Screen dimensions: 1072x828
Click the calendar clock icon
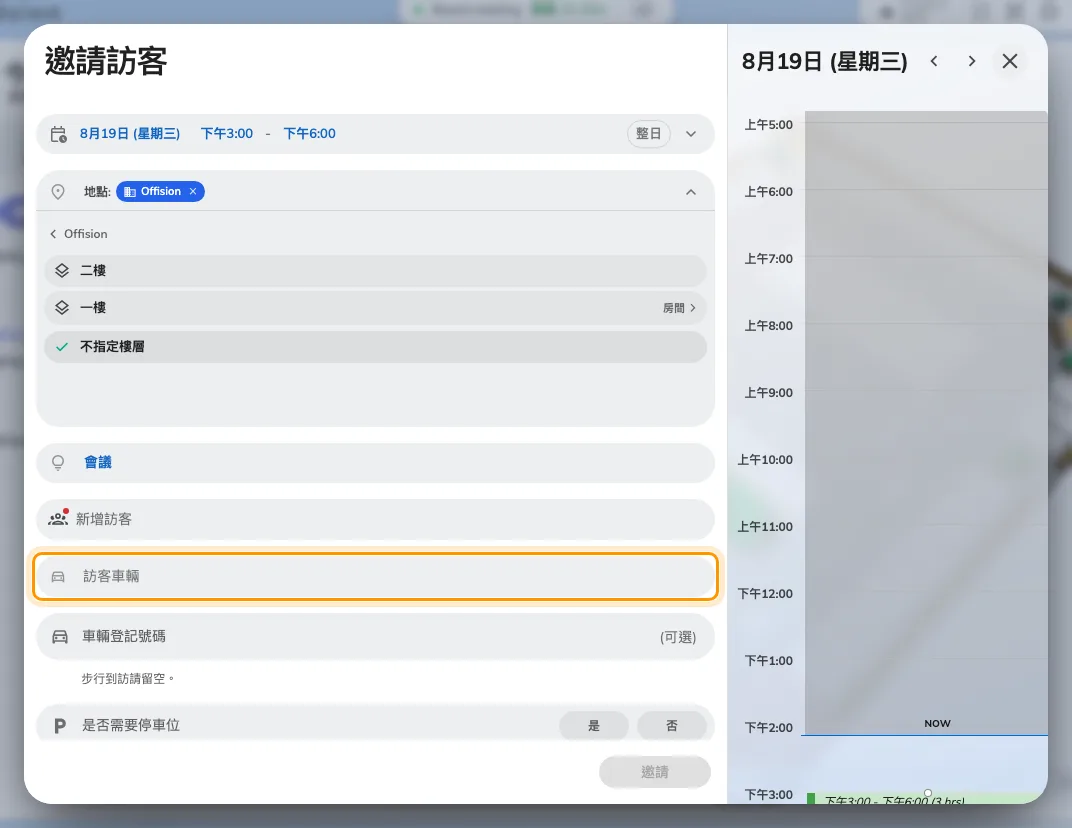pyautogui.click(x=59, y=134)
